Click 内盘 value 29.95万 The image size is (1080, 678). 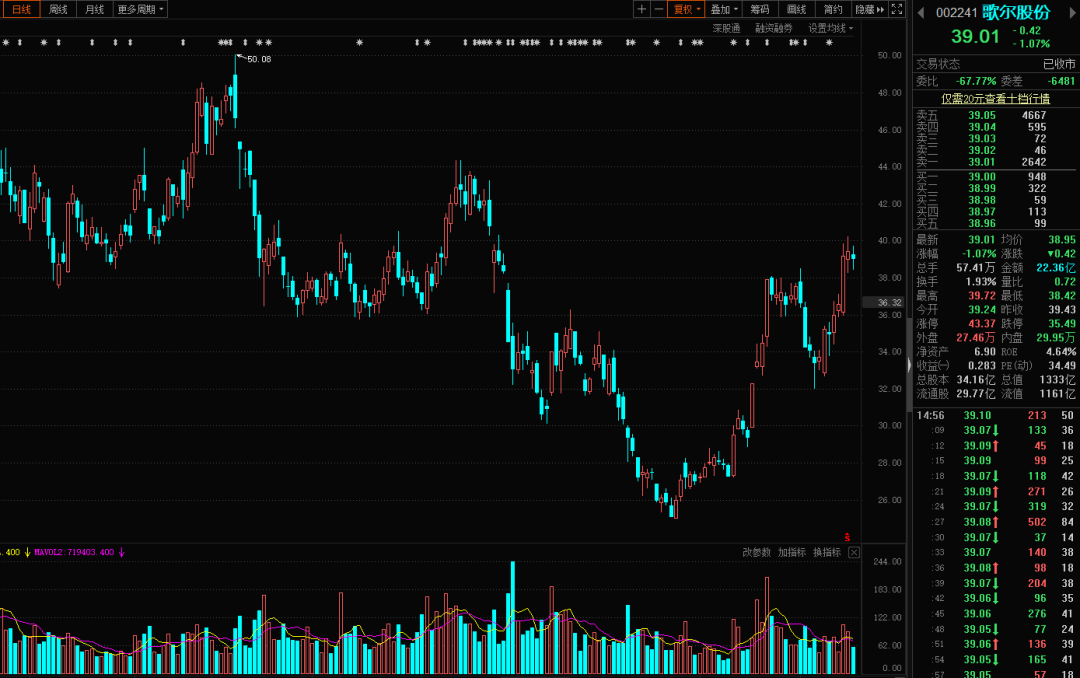1055,338
